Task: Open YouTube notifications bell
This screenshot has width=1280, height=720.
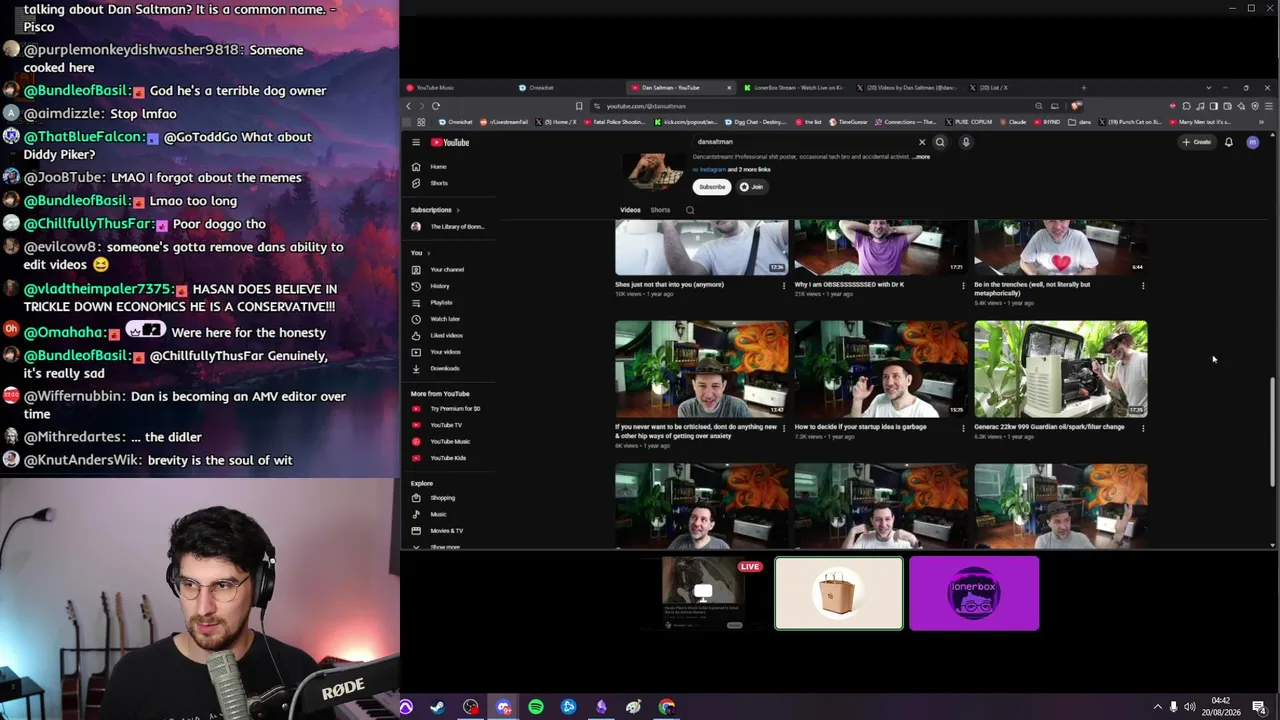Action: (x=1229, y=142)
